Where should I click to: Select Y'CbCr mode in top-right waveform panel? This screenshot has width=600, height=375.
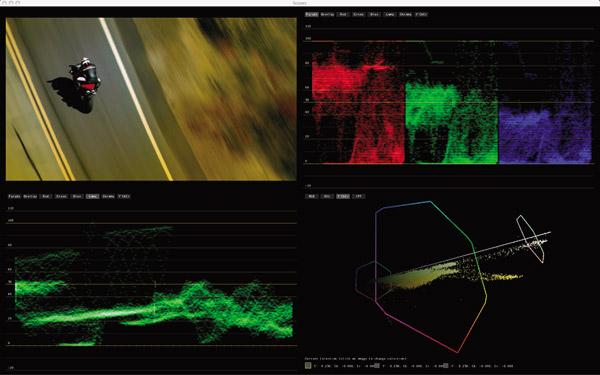(421, 15)
